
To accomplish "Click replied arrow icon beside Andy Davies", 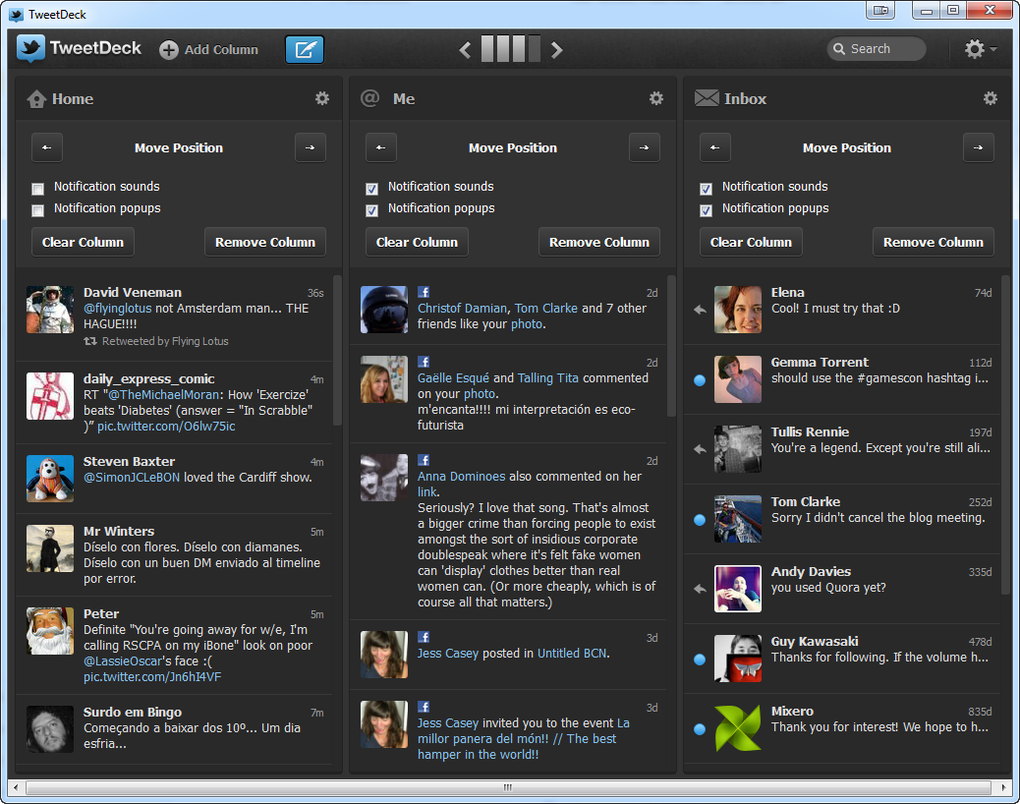I will pos(700,589).
